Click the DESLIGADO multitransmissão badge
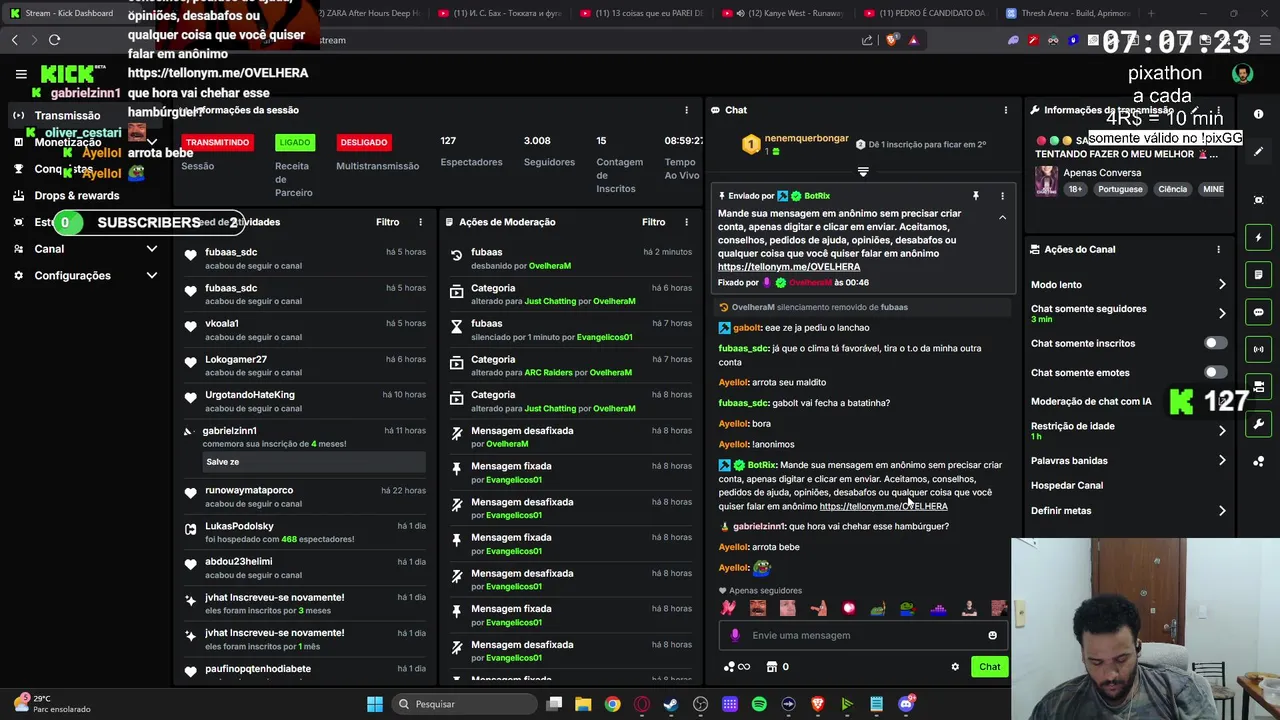Screen dimensions: 1280x720 tap(363, 142)
